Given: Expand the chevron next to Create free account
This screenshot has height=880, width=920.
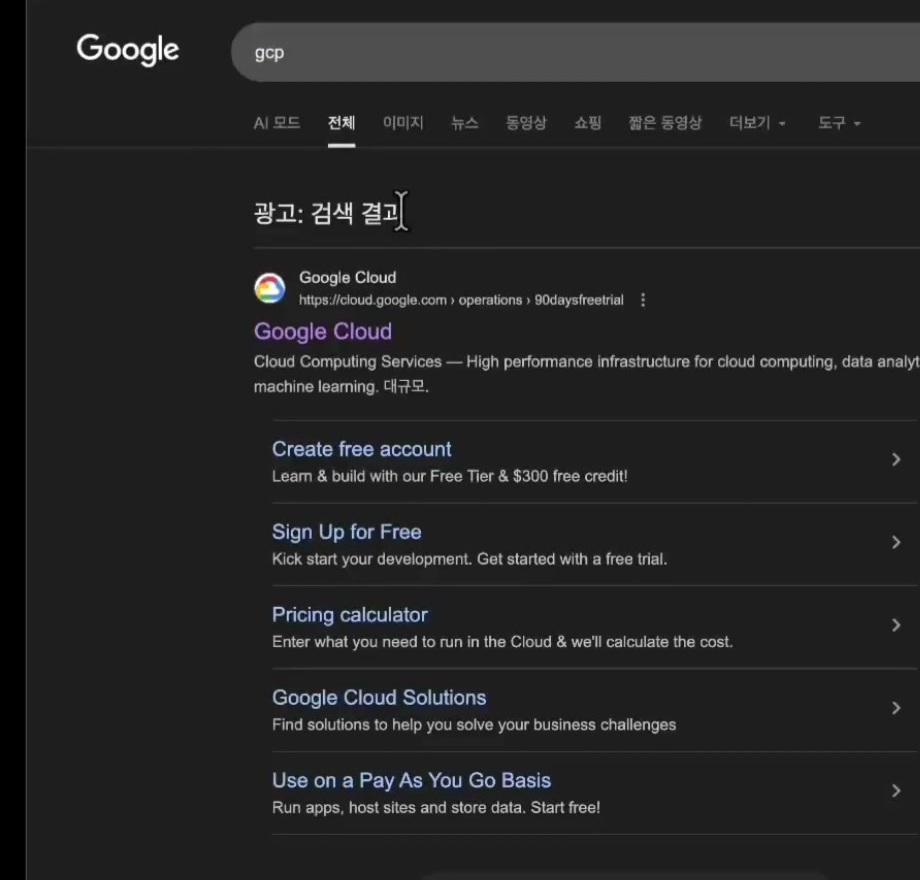Looking at the screenshot, I should pos(896,460).
